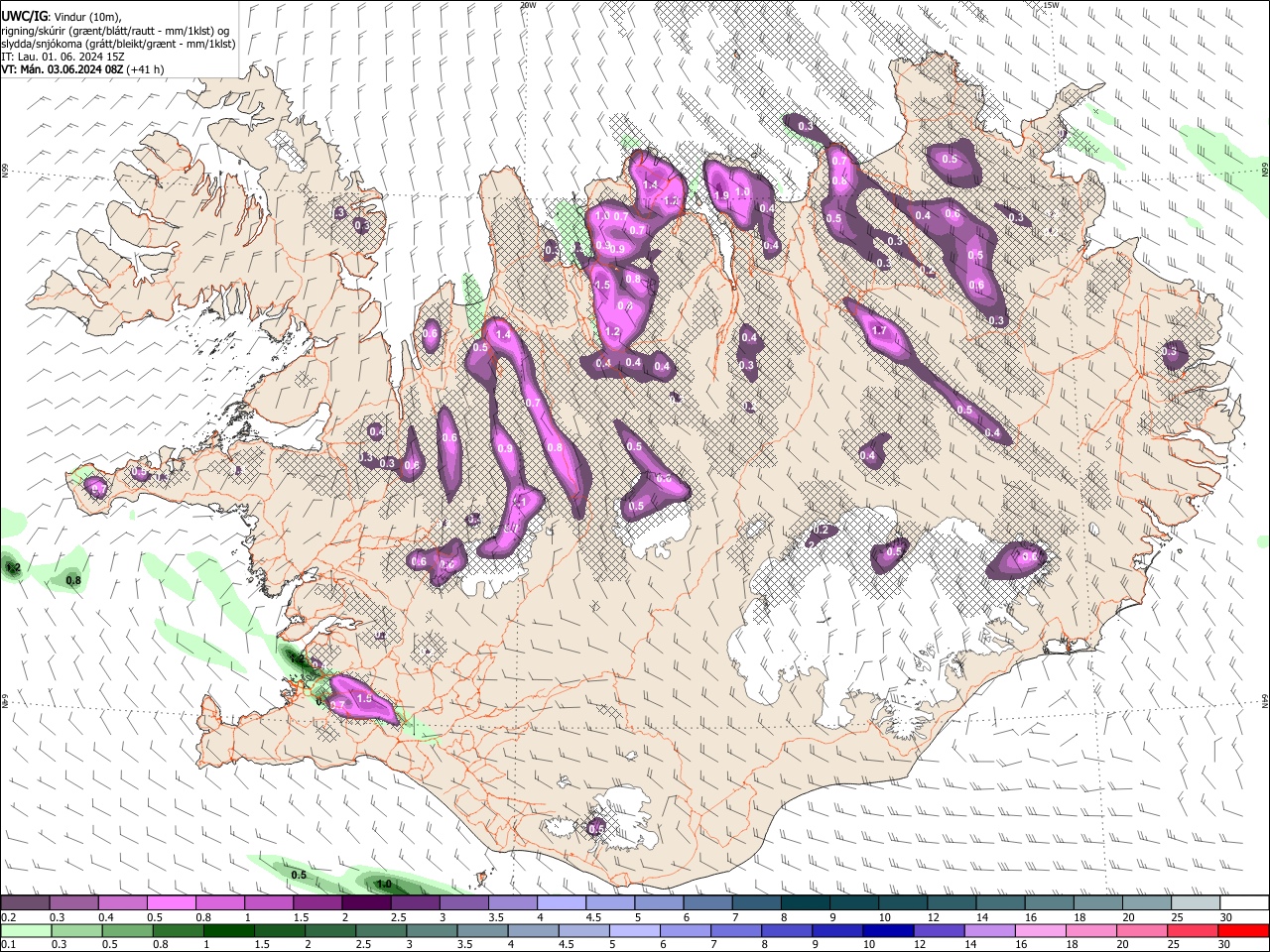Image resolution: width=1270 pixels, height=952 pixels.
Task: Select upper legend dark teal swatch at 8
Action: pos(806,903)
